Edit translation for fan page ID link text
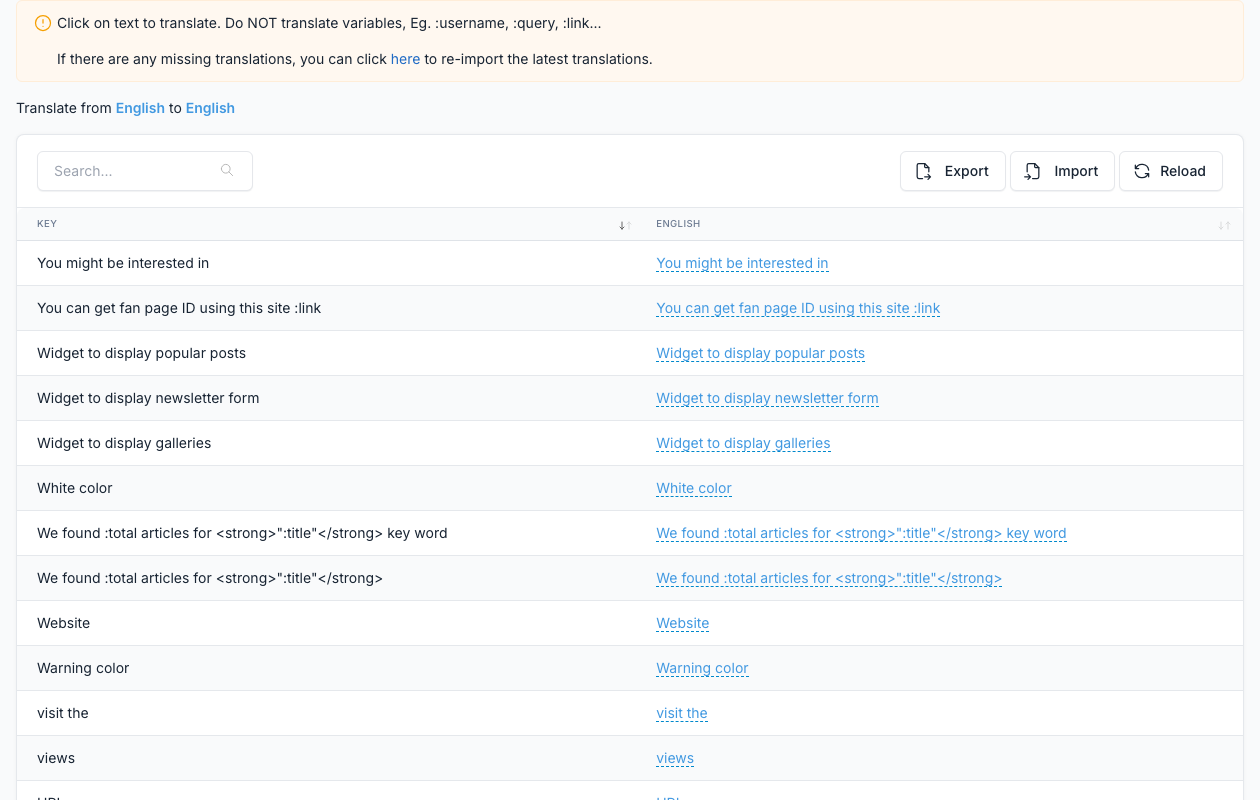 (x=798, y=308)
